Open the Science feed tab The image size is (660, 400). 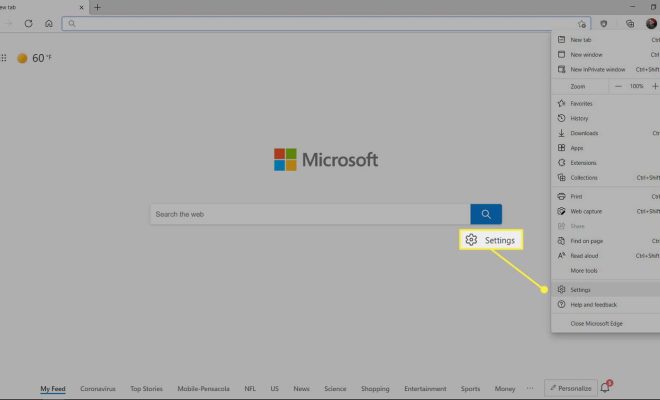335,389
